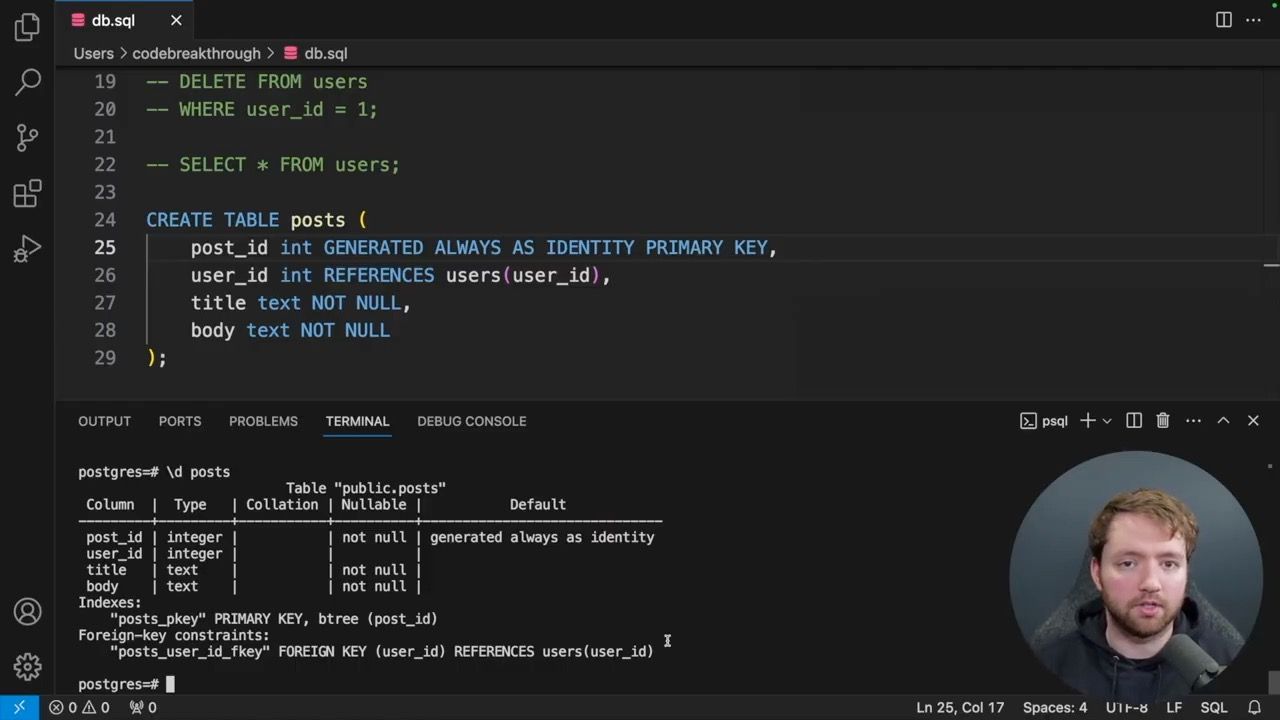Open remote window indicator in status bar
Viewport: 1280px width, 720px height.
coord(19,707)
